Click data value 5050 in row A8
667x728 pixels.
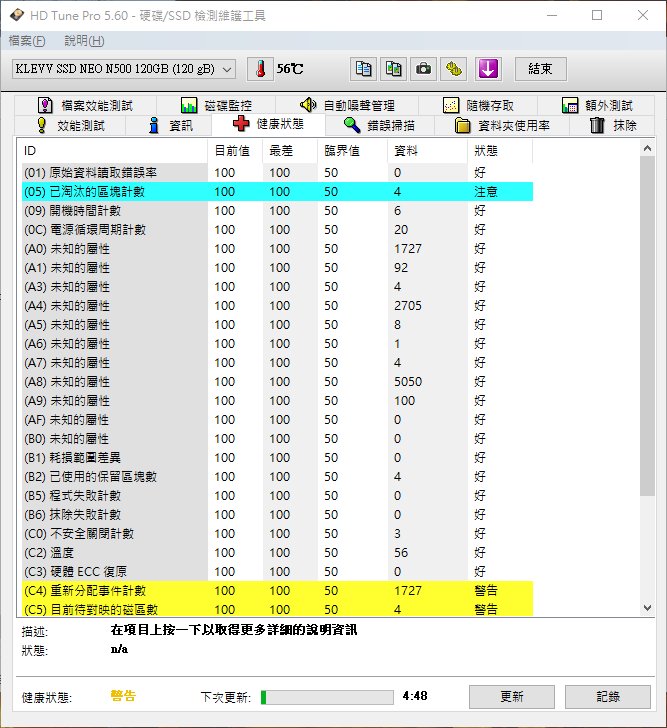tap(408, 382)
